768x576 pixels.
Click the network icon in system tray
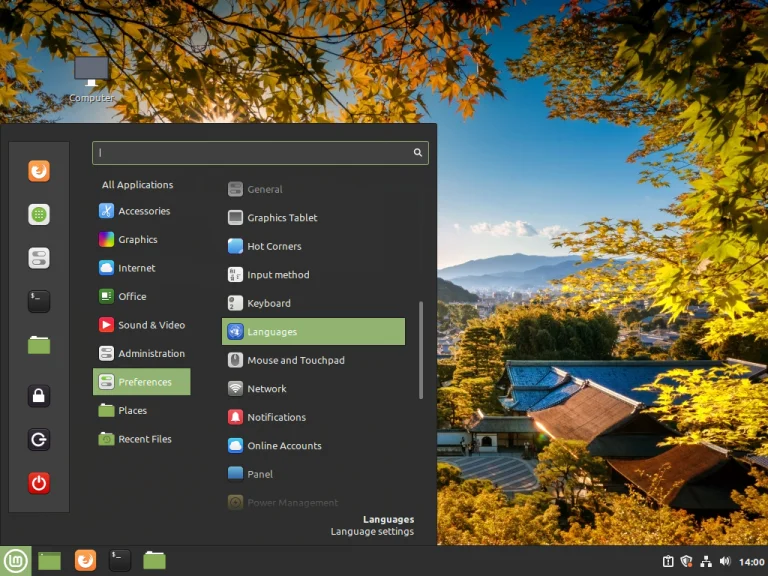pyautogui.click(x=706, y=561)
